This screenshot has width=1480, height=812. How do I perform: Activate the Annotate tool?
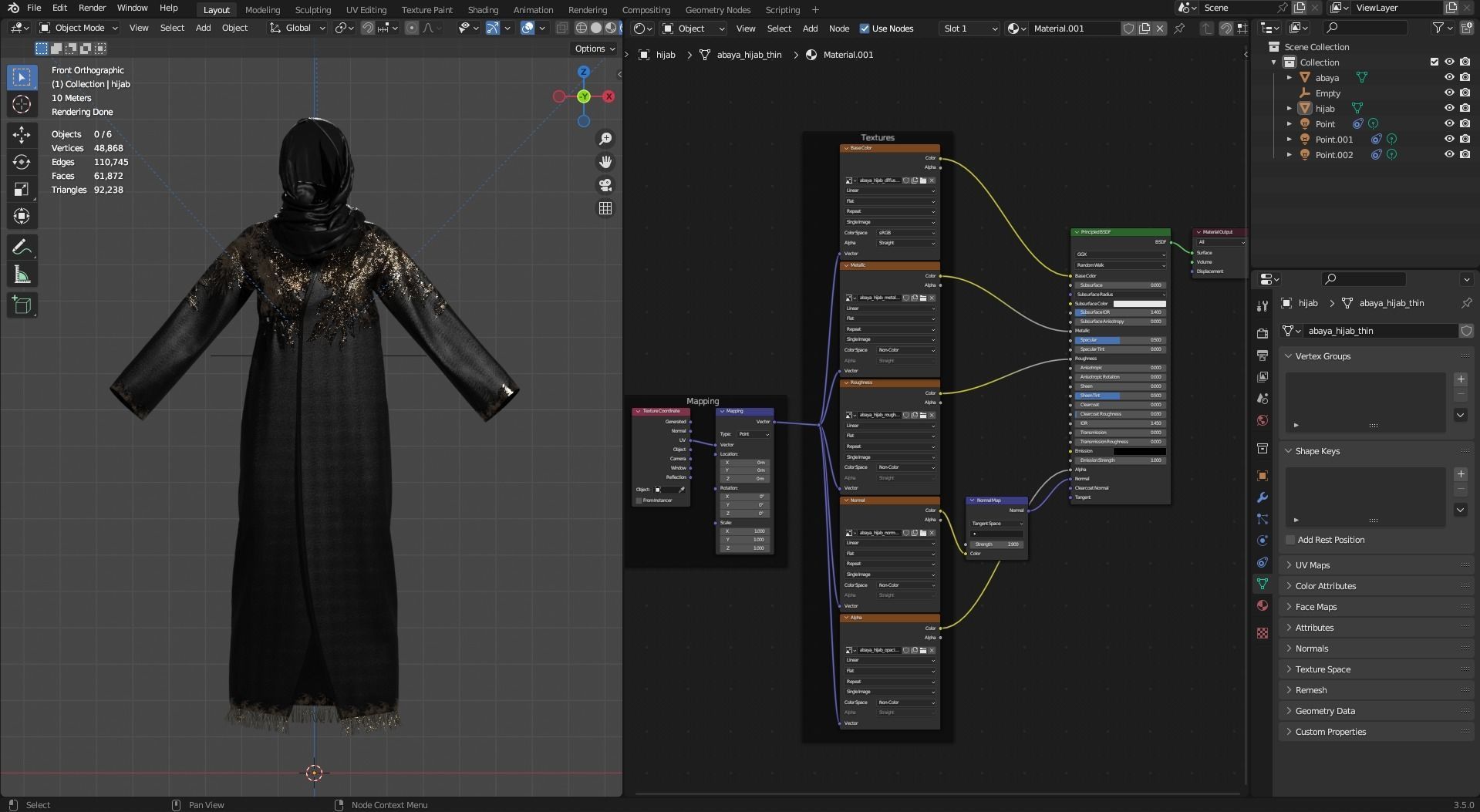(x=22, y=248)
